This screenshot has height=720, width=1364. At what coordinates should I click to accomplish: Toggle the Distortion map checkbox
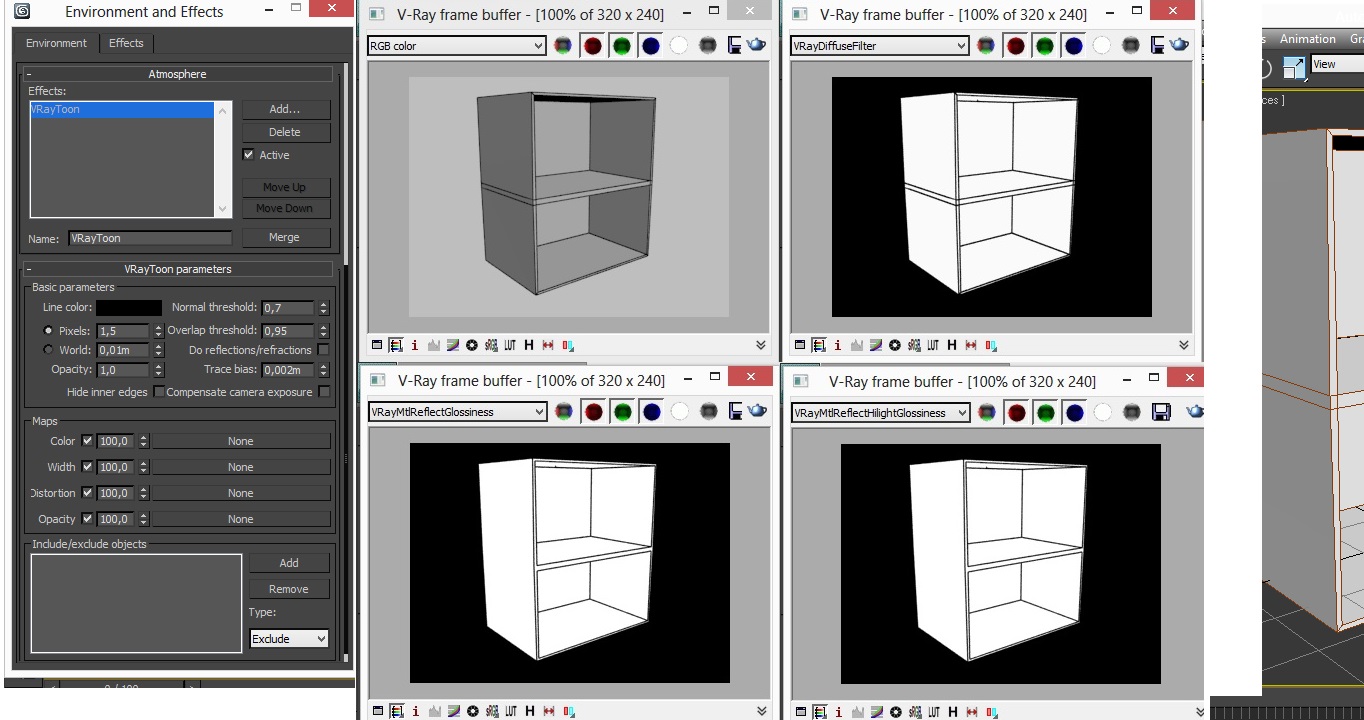point(87,493)
